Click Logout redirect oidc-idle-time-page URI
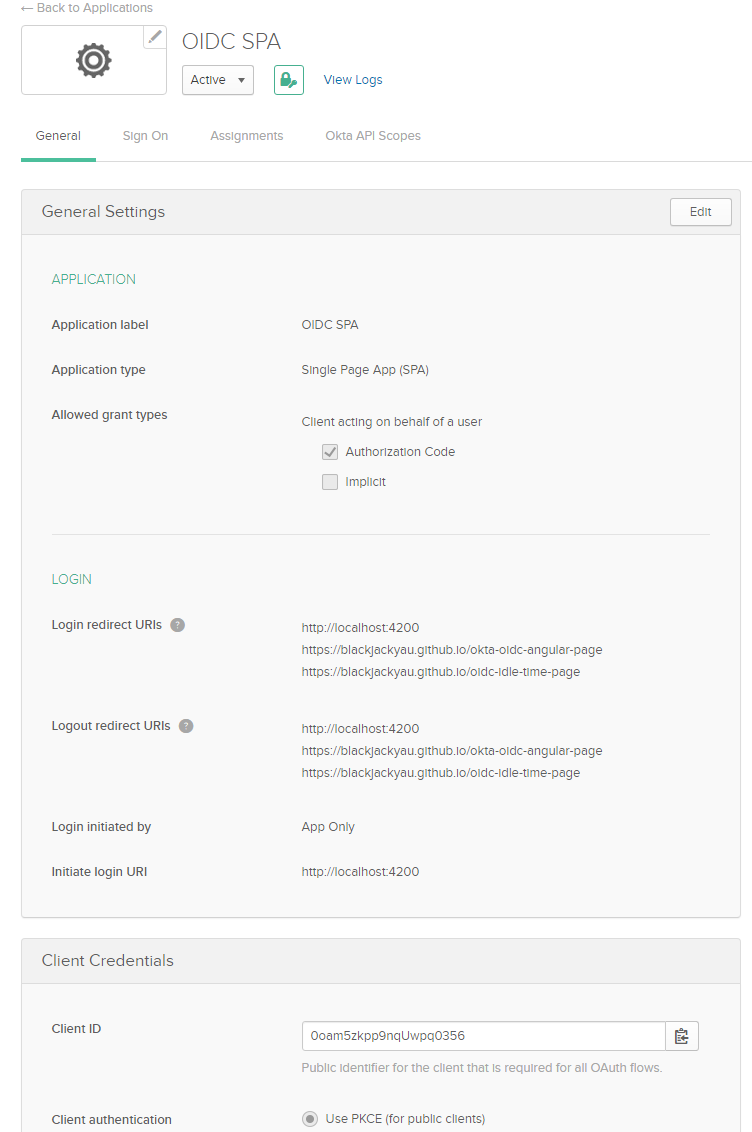 (441, 773)
